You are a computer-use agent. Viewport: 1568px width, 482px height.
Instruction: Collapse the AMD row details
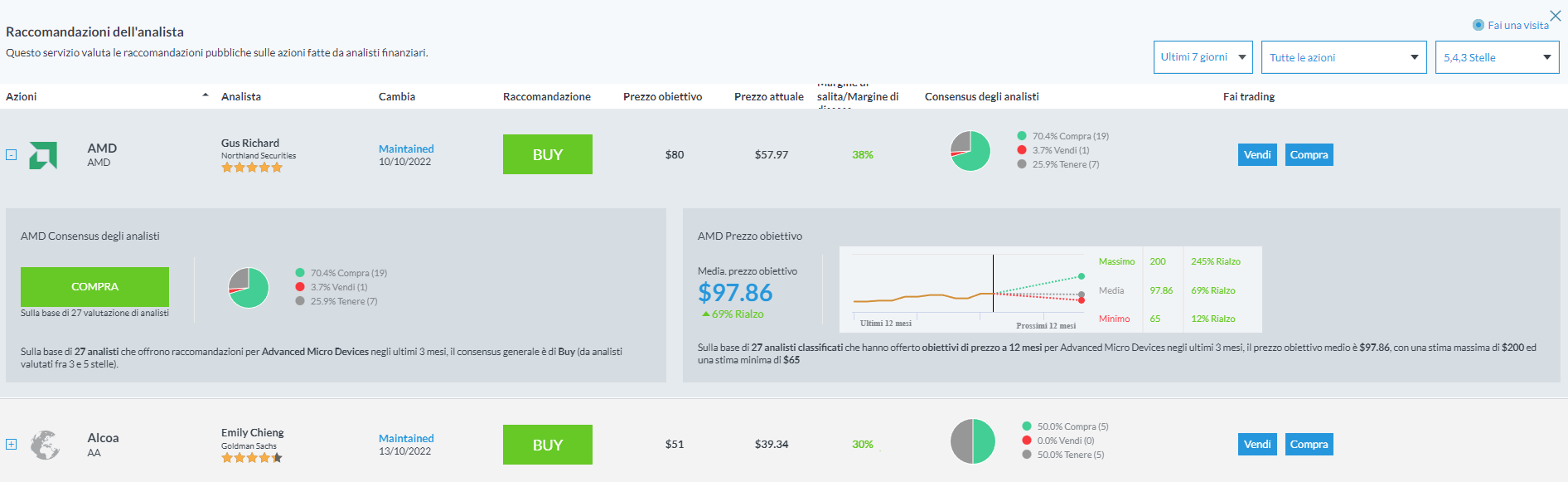[x=12, y=154]
